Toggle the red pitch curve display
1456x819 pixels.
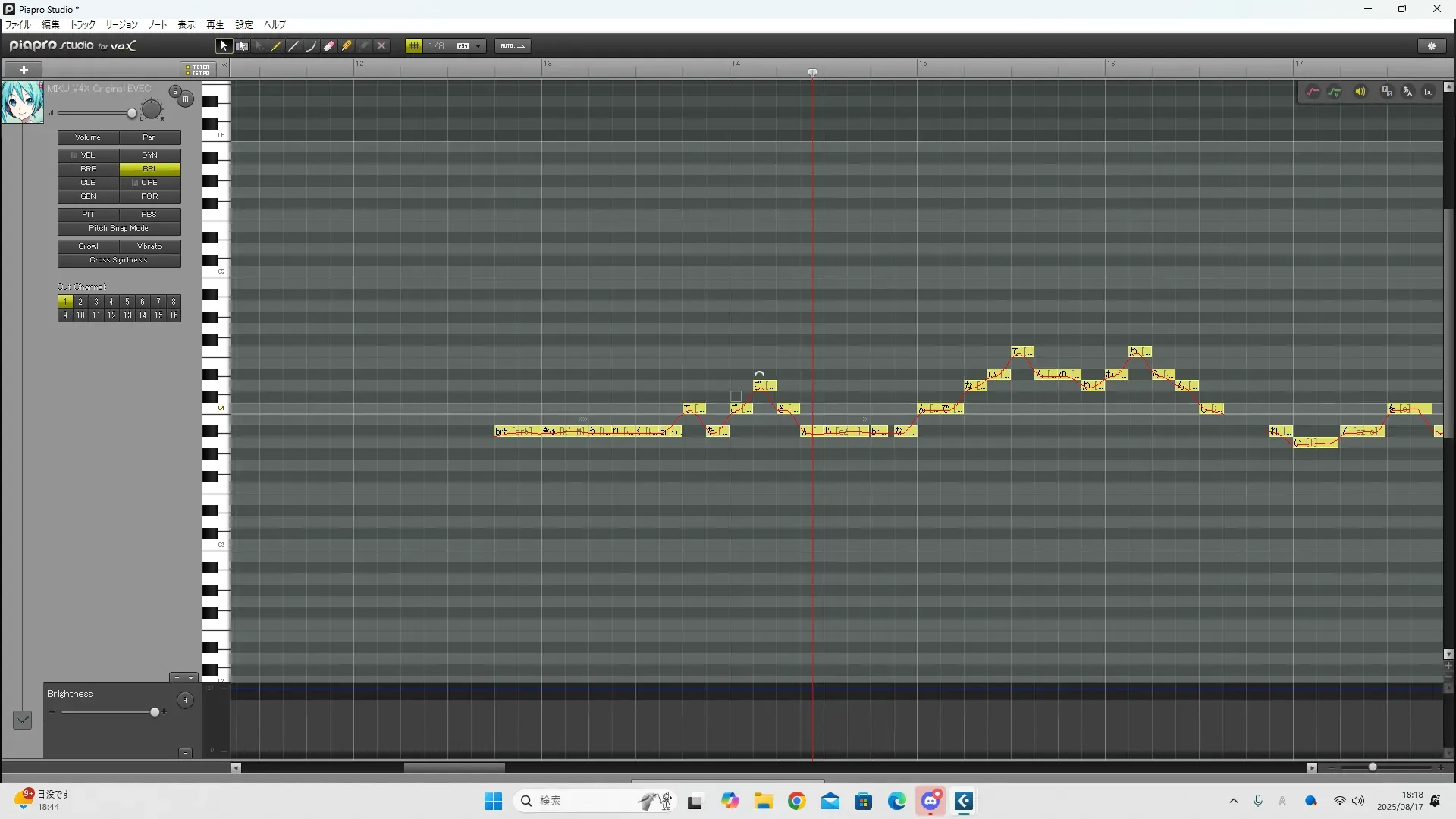1313,92
